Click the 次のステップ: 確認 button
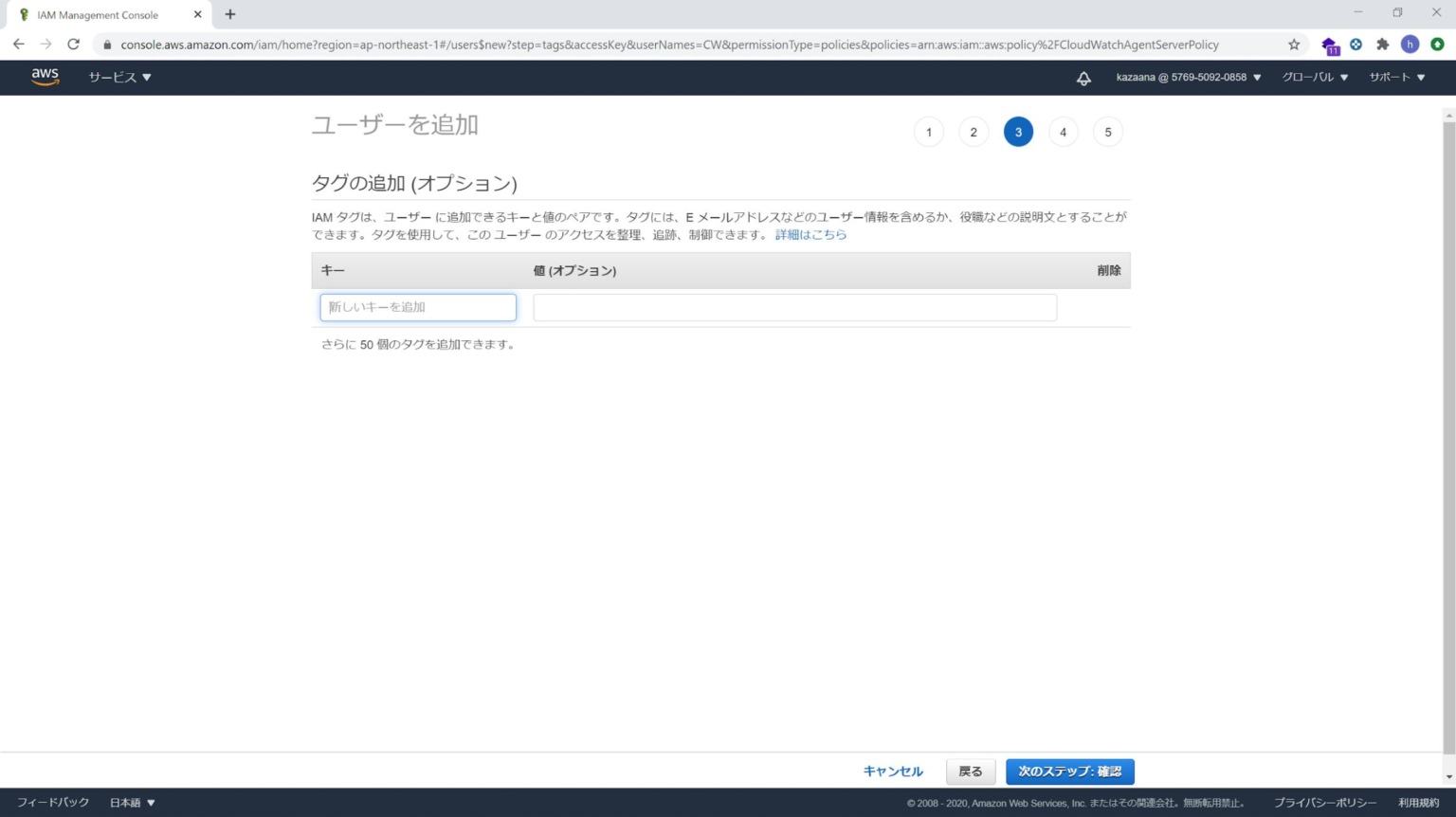Viewport: 1456px width, 817px height. [x=1069, y=772]
